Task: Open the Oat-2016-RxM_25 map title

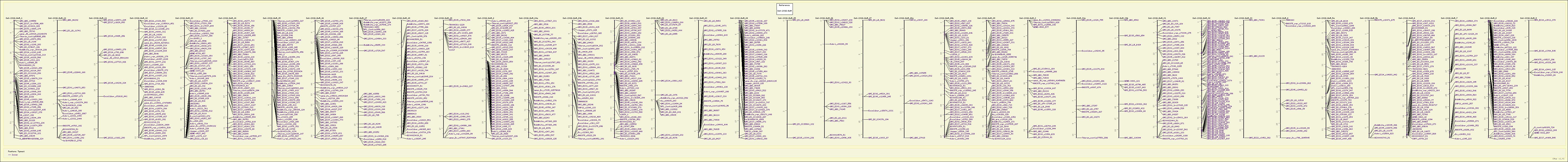Action: 788,18
